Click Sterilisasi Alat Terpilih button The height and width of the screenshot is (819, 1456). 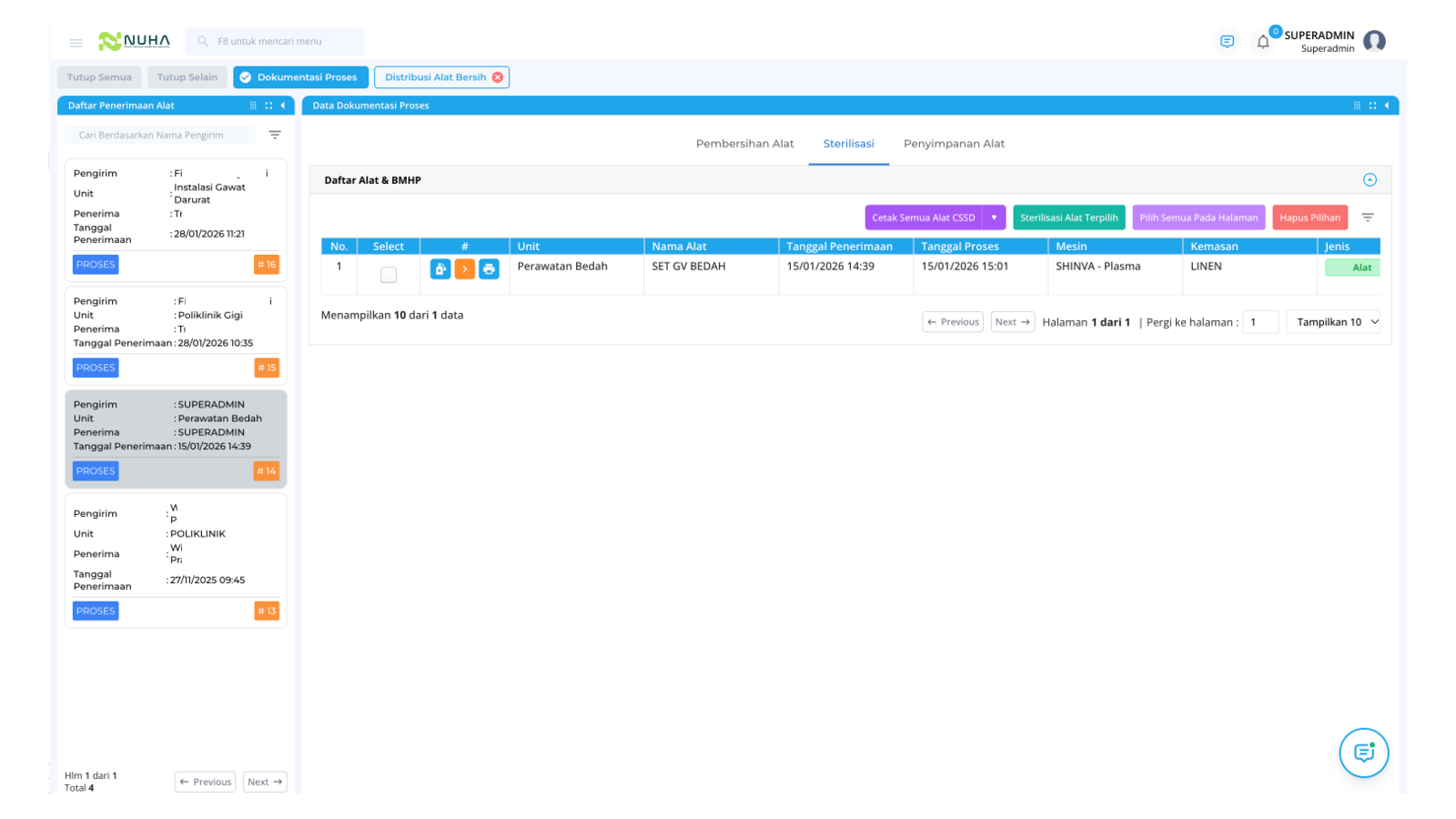pos(1068,217)
